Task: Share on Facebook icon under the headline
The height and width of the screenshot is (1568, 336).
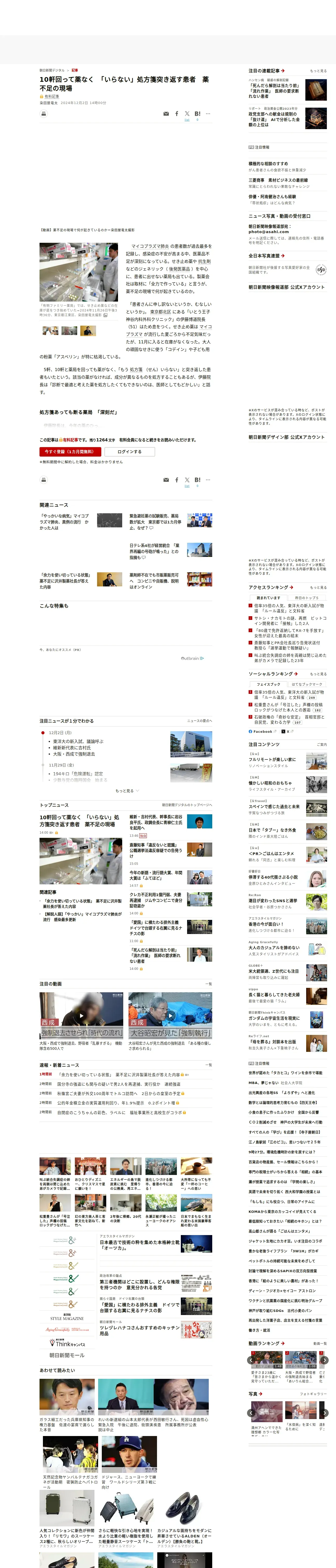Action: [x=177, y=114]
